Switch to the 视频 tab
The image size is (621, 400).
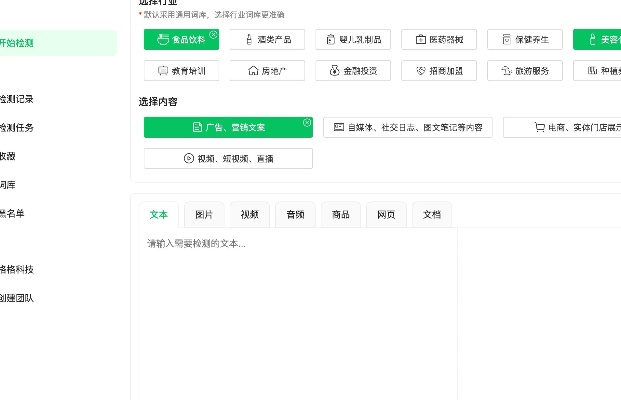tap(250, 215)
